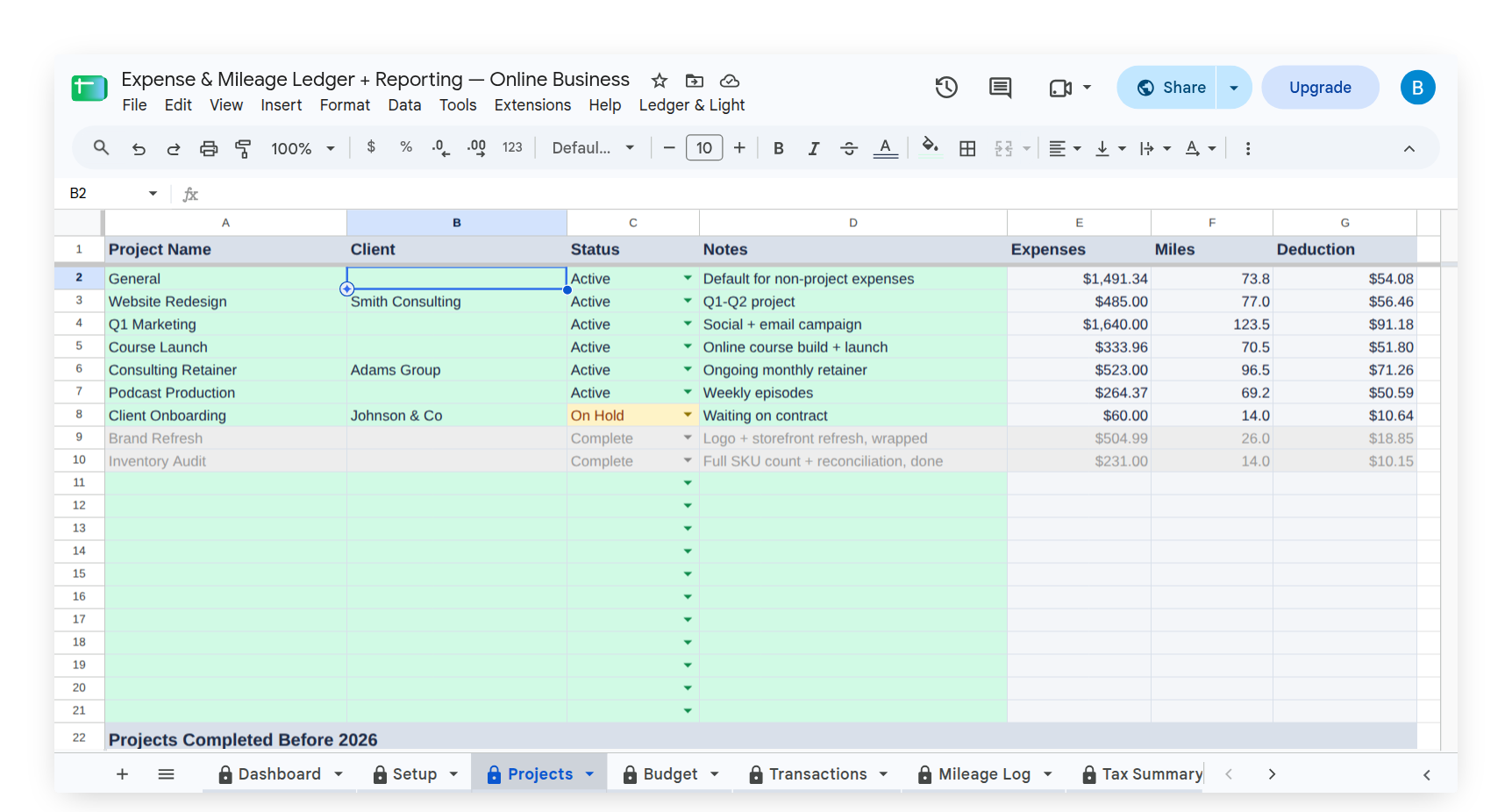Redo the last action

[174, 149]
